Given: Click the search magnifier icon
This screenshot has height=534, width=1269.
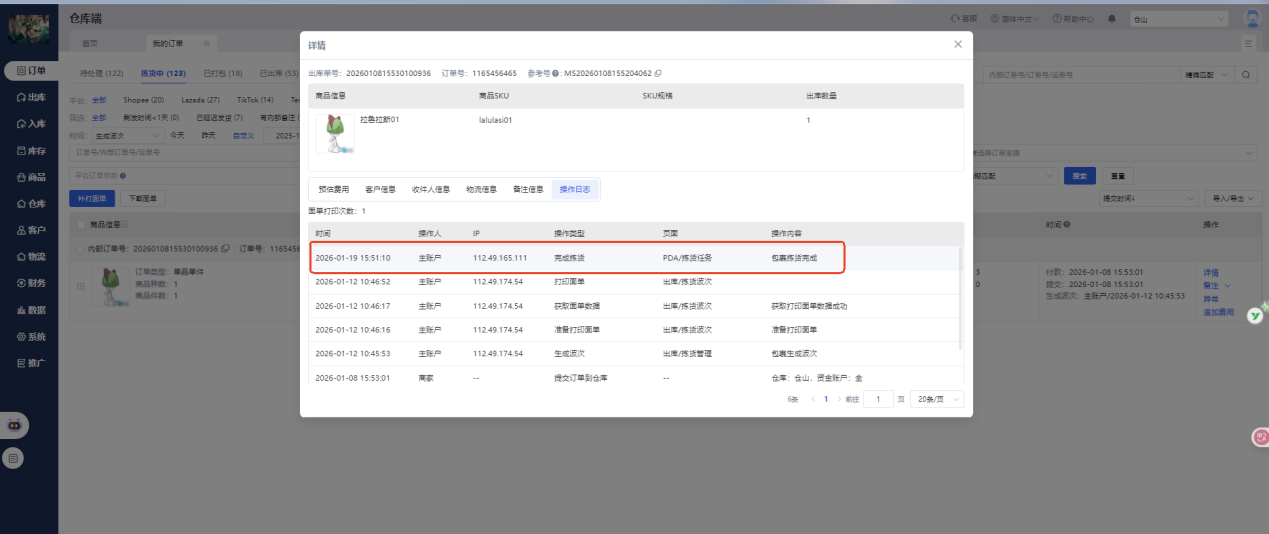Looking at the screenshot, I should coord(1246,74).
